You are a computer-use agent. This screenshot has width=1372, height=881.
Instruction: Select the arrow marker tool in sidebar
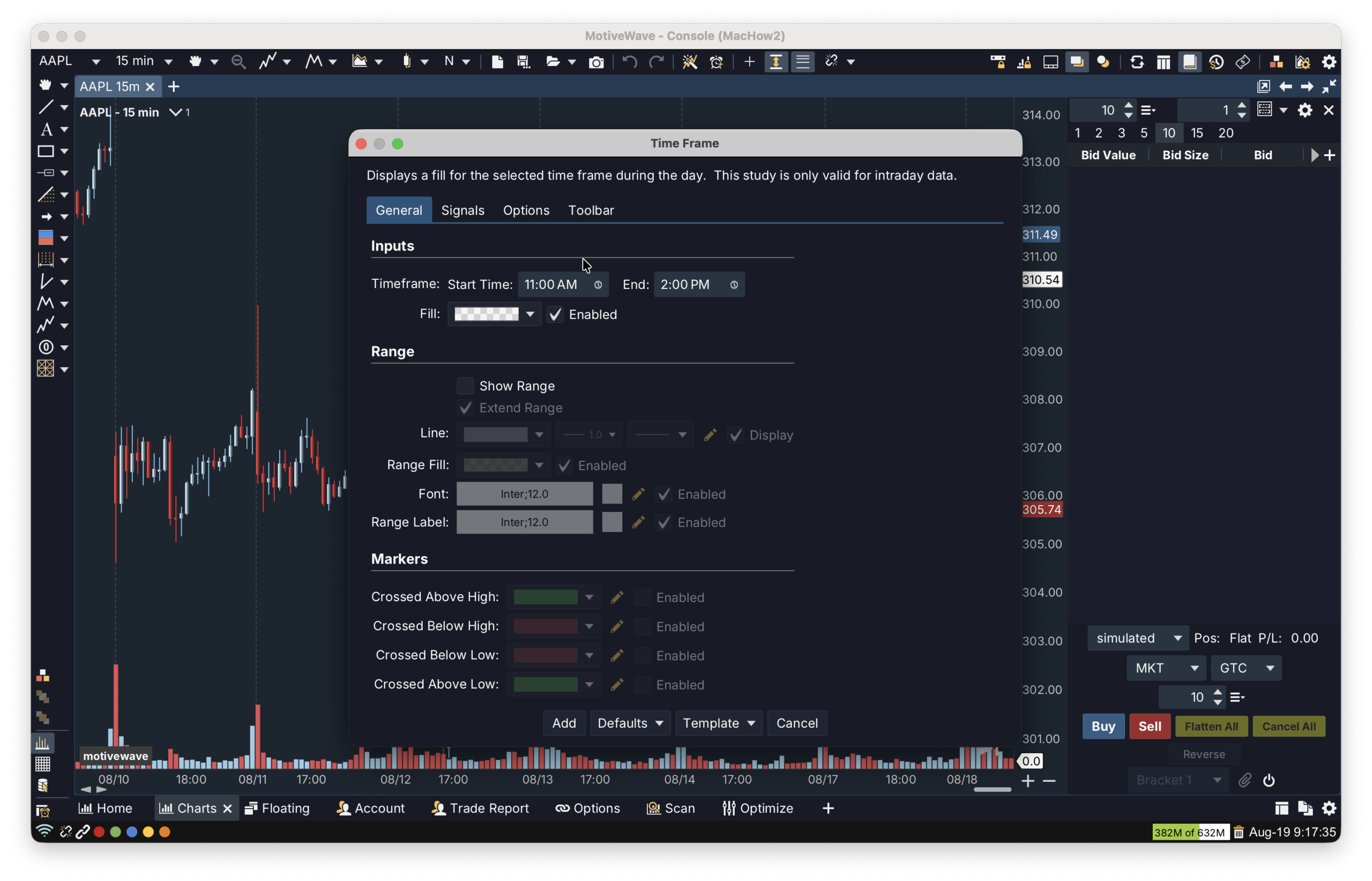click(x=46, y=217)
